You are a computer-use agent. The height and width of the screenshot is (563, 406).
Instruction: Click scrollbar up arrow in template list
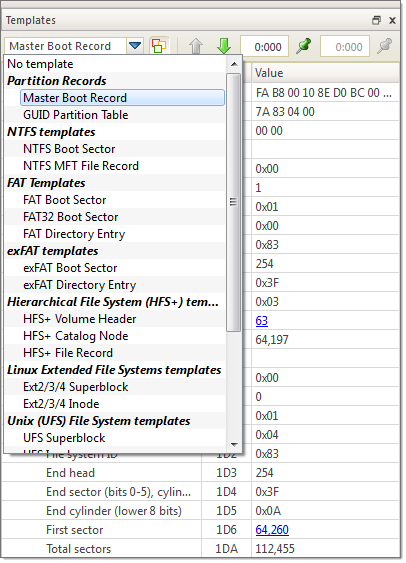(234, 64)
